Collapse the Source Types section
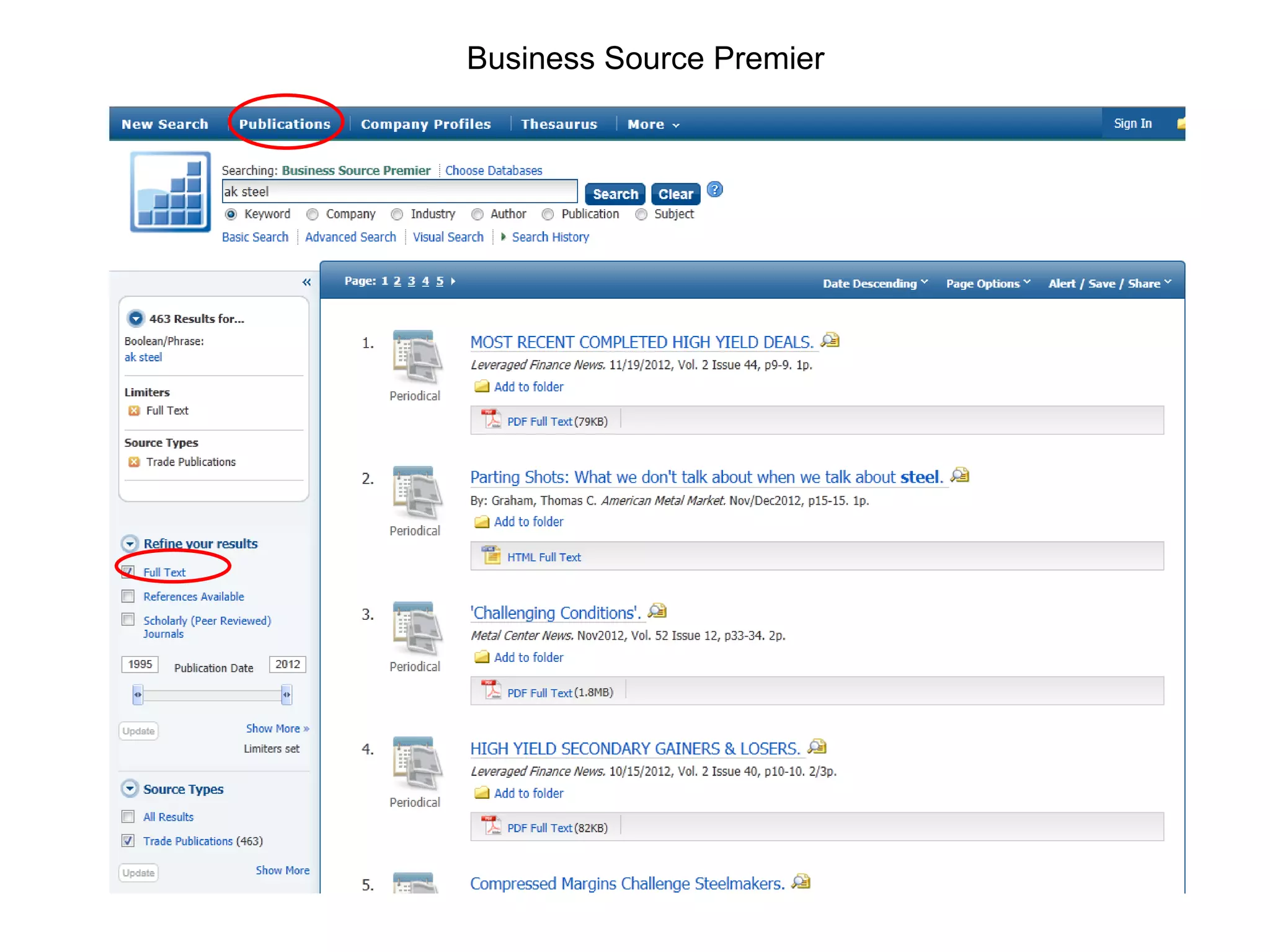 tap(130, 789)
